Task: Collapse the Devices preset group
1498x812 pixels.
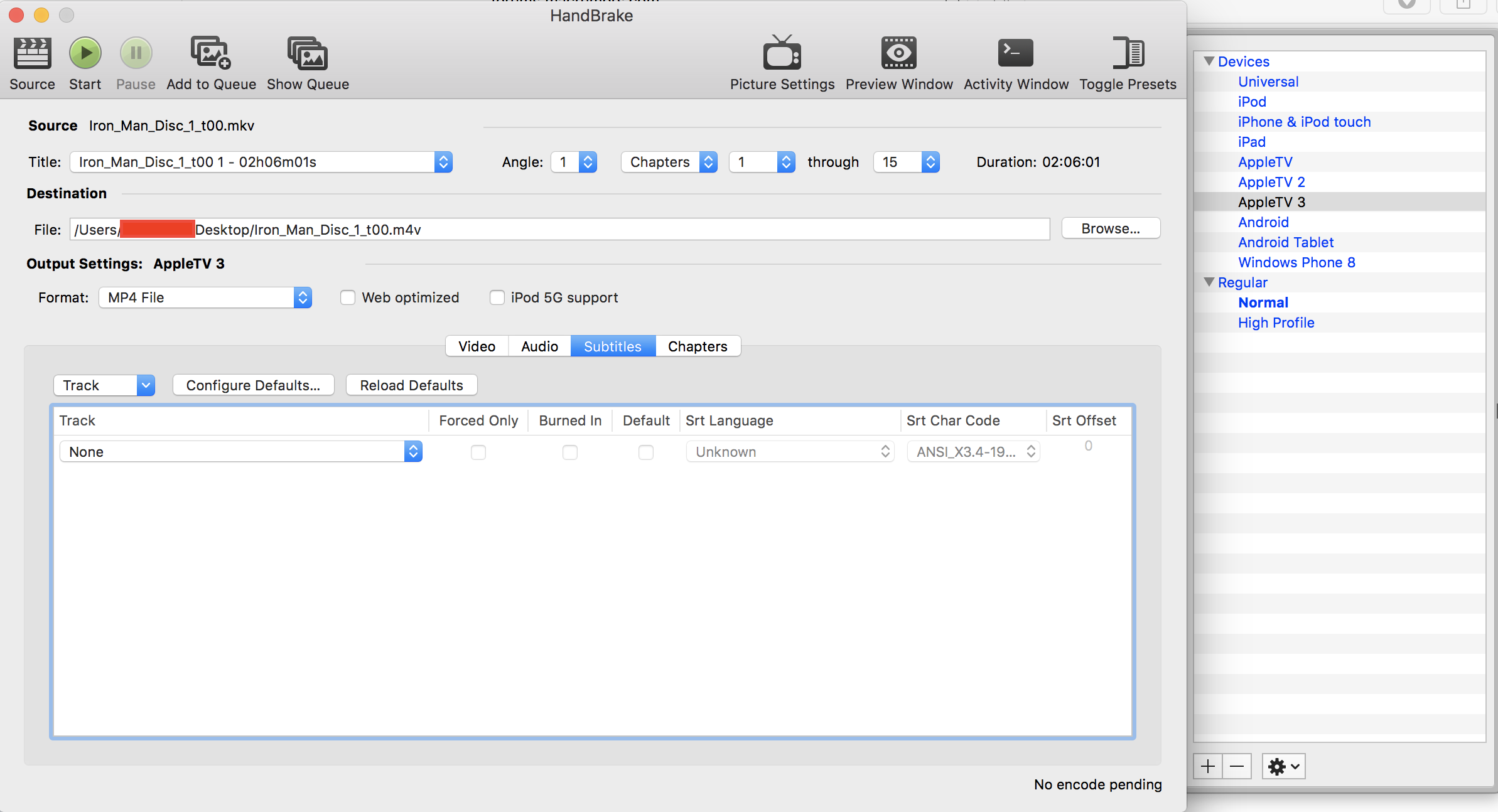Action: click(x=1209, y=61)
